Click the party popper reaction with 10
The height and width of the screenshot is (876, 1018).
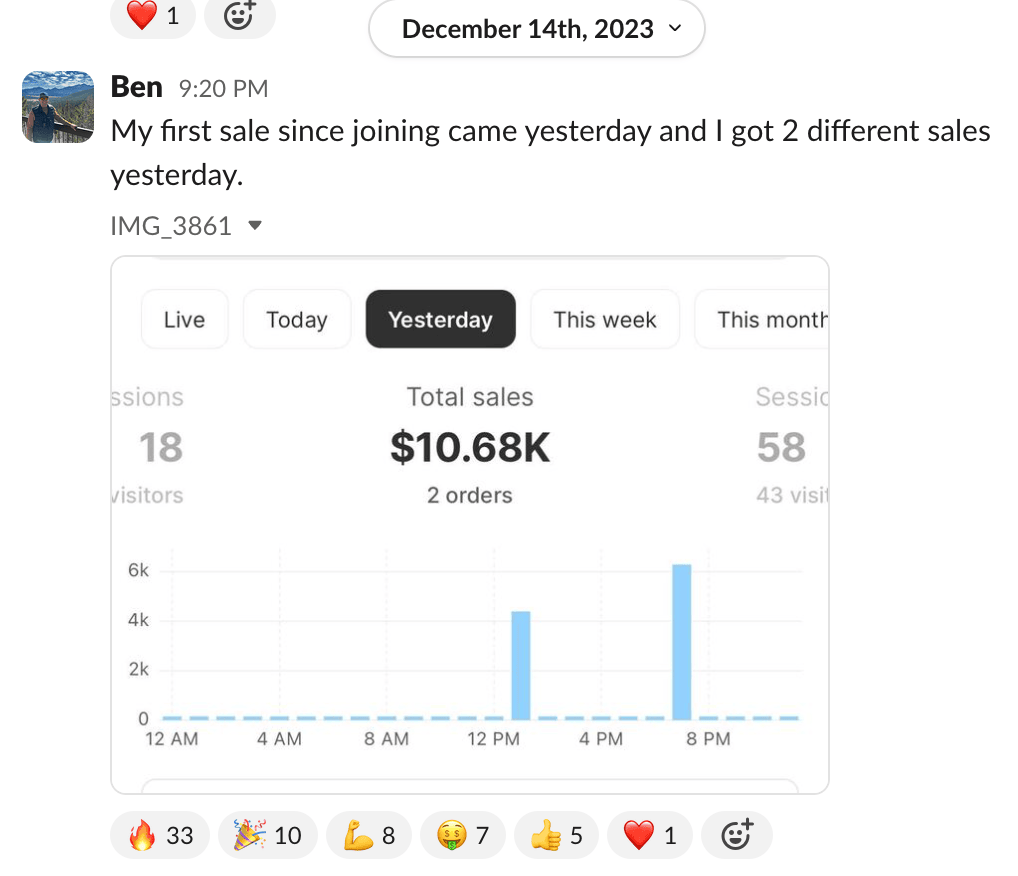pos(267,835)
